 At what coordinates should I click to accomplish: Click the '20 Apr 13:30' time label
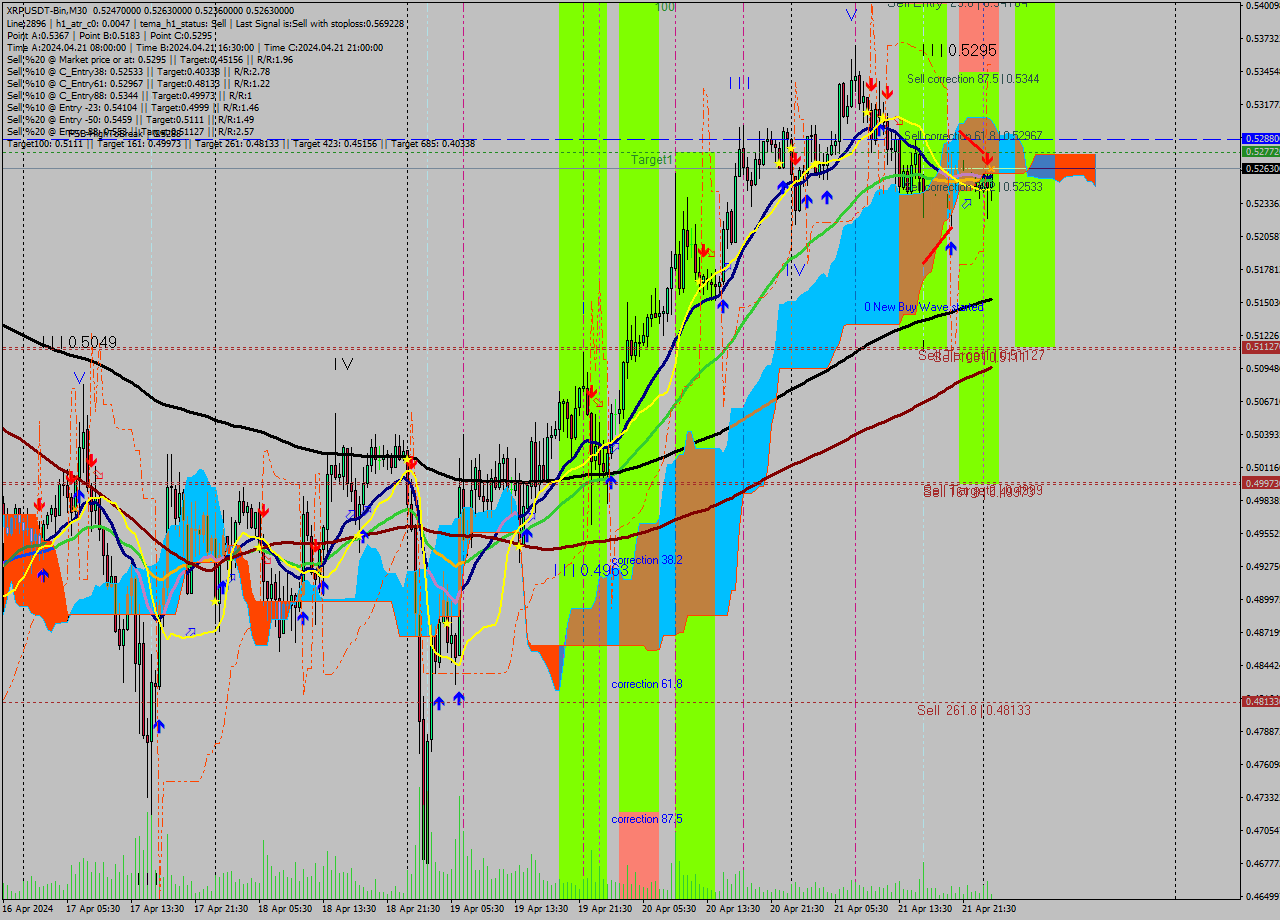coord(732,909)
